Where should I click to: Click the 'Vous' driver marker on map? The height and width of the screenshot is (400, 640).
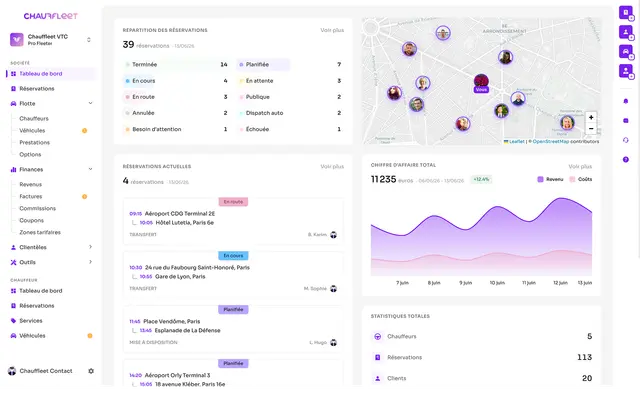tap(481, 83)
